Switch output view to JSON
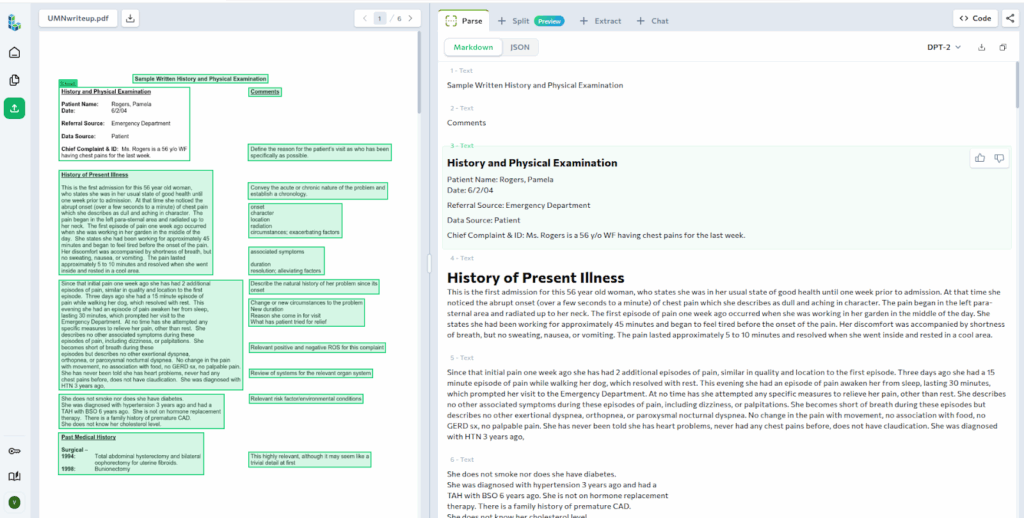The width and height of the screenshot is (1024, 518). pyautogui.click(x=520, y=47)
